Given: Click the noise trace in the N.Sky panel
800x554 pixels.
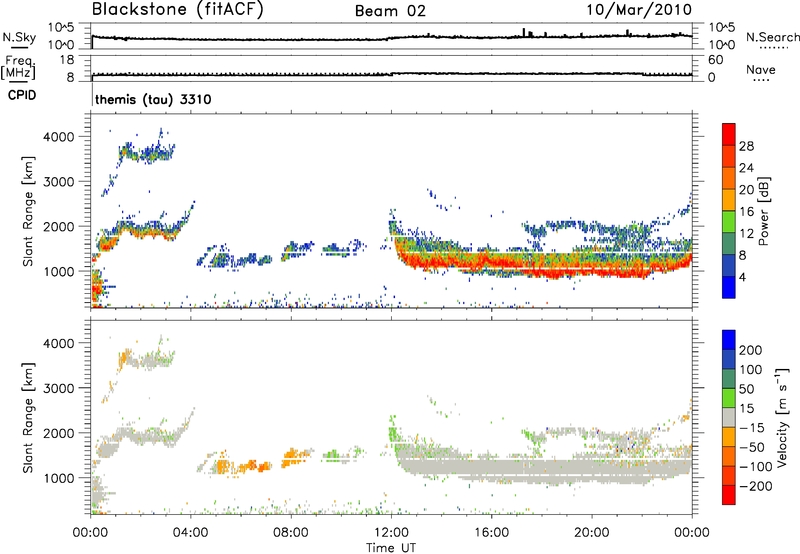Looking at the screenshot, I should pyautogui.click(x=391, y=38).
